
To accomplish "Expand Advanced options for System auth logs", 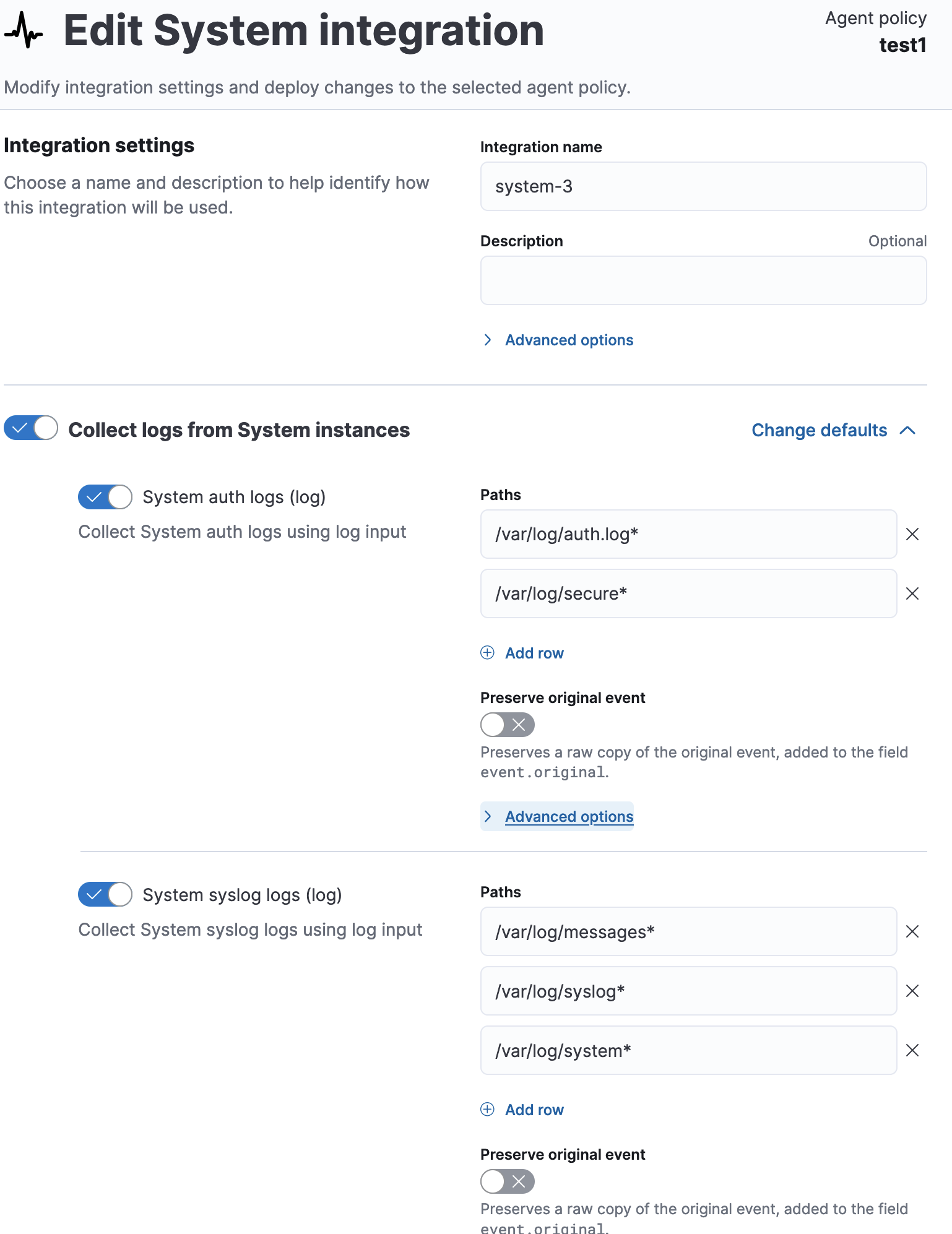I will [568, 816].
